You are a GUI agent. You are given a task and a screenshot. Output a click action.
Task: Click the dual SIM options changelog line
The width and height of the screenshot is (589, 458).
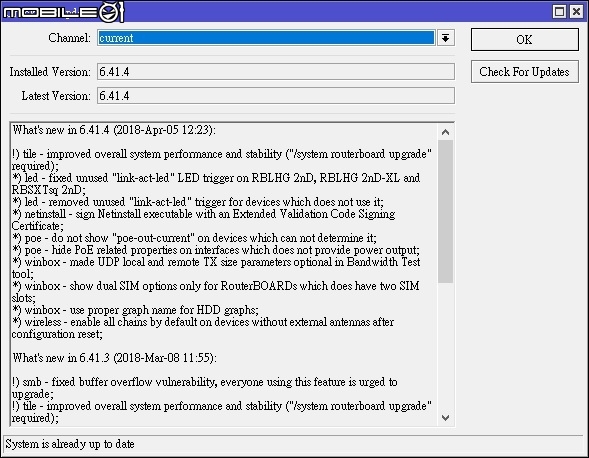coord(215,292)
